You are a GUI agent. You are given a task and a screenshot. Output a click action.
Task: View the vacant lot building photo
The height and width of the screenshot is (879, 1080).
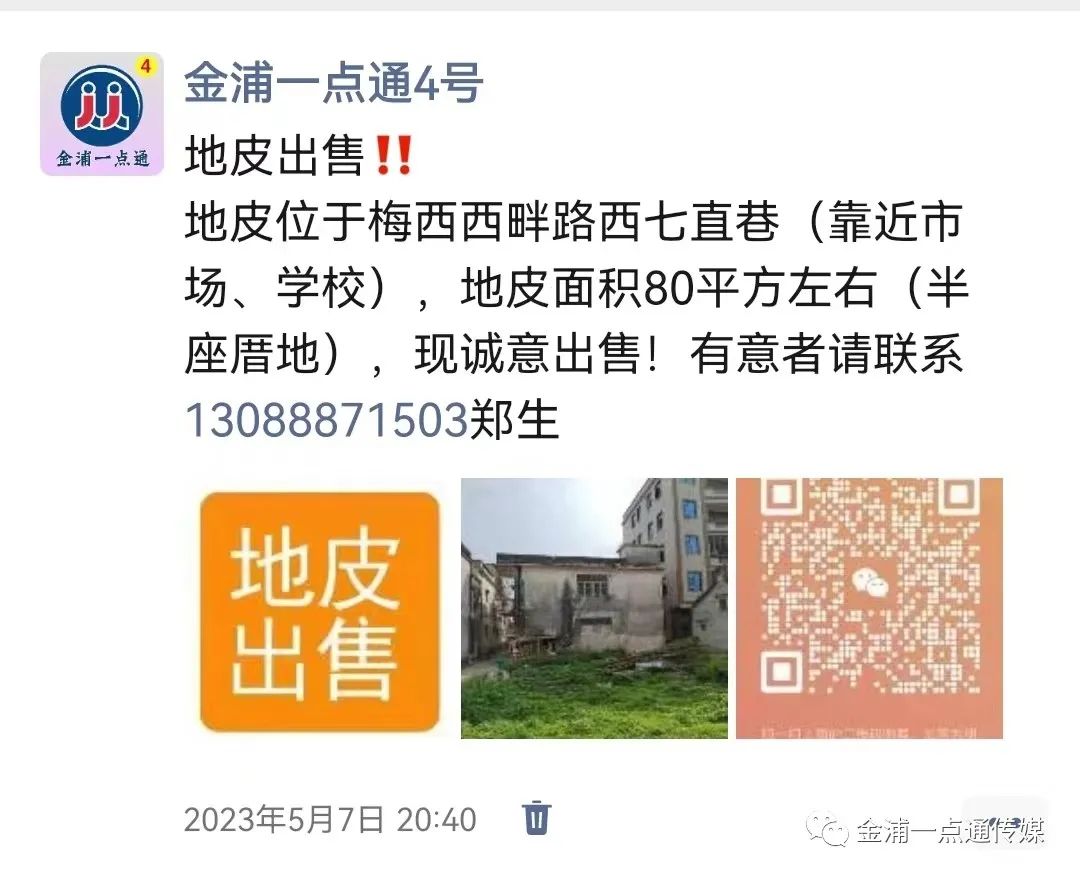point(594,608)
